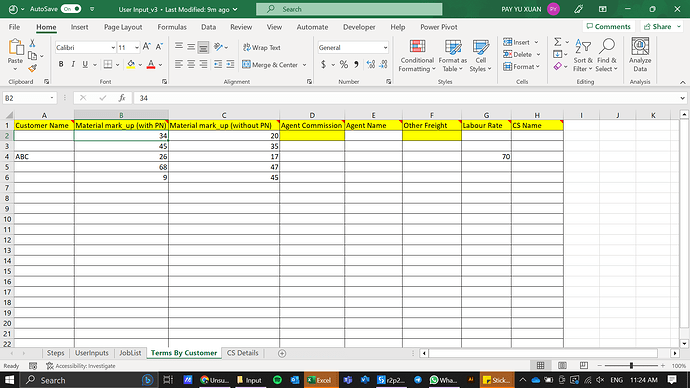Toggle the AutoSave switch
Screen dimensions: 690x388
pos(71,9)
